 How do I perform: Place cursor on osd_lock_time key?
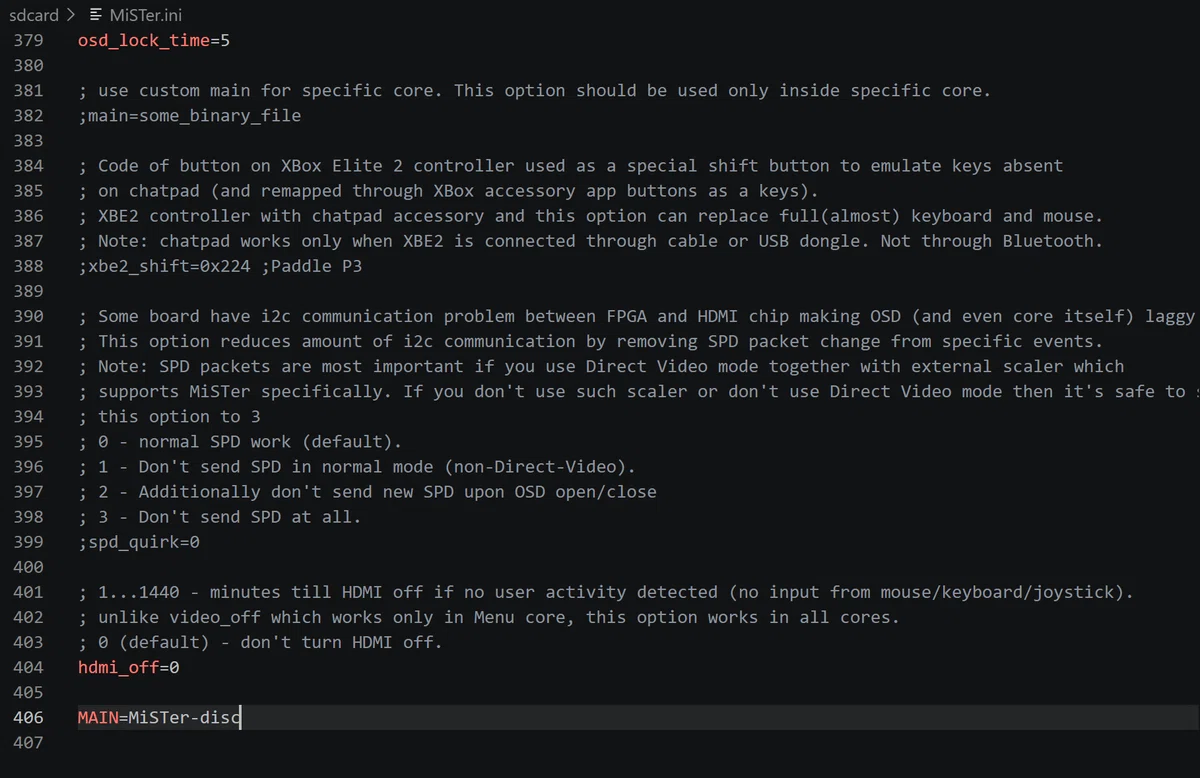tap(144, 41)
